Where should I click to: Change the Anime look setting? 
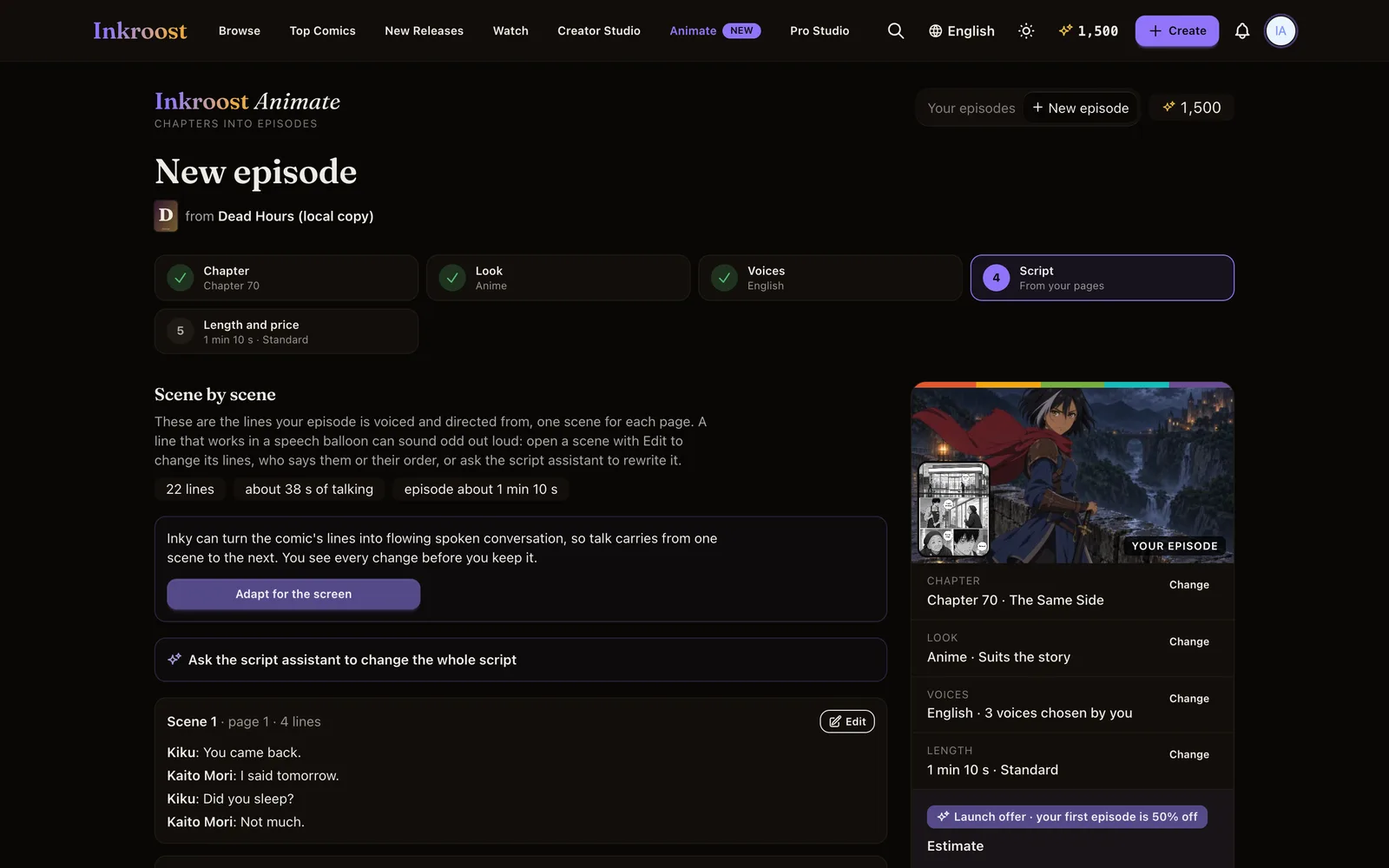[1188, 642]
